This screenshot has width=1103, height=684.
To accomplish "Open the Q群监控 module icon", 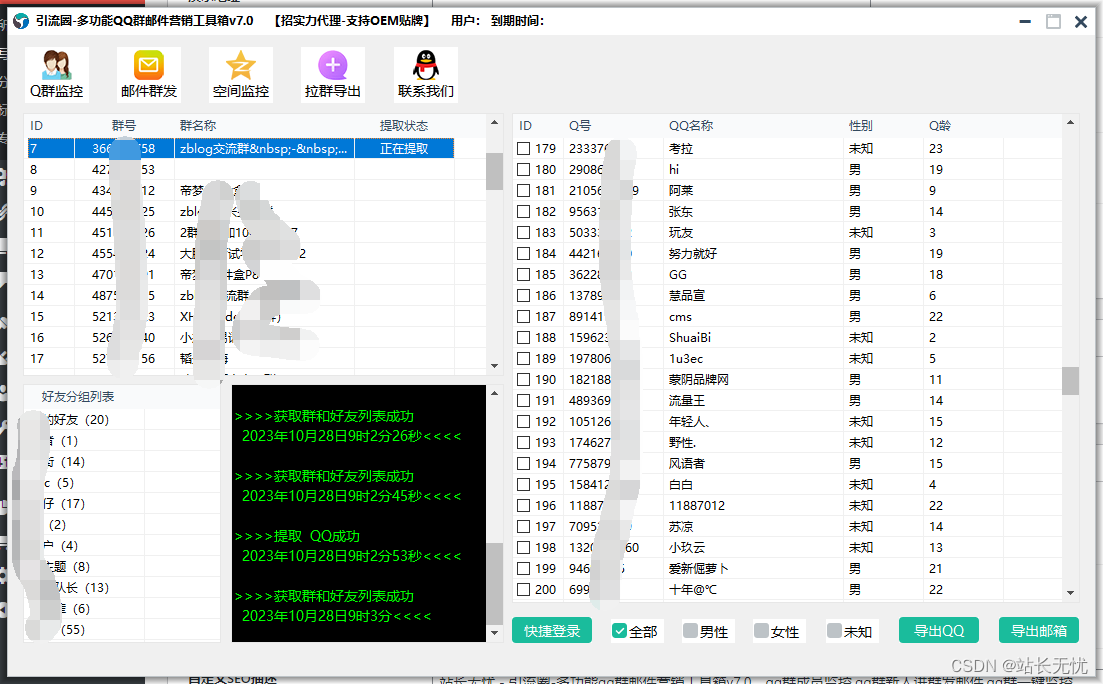I will tap(56, 75).
